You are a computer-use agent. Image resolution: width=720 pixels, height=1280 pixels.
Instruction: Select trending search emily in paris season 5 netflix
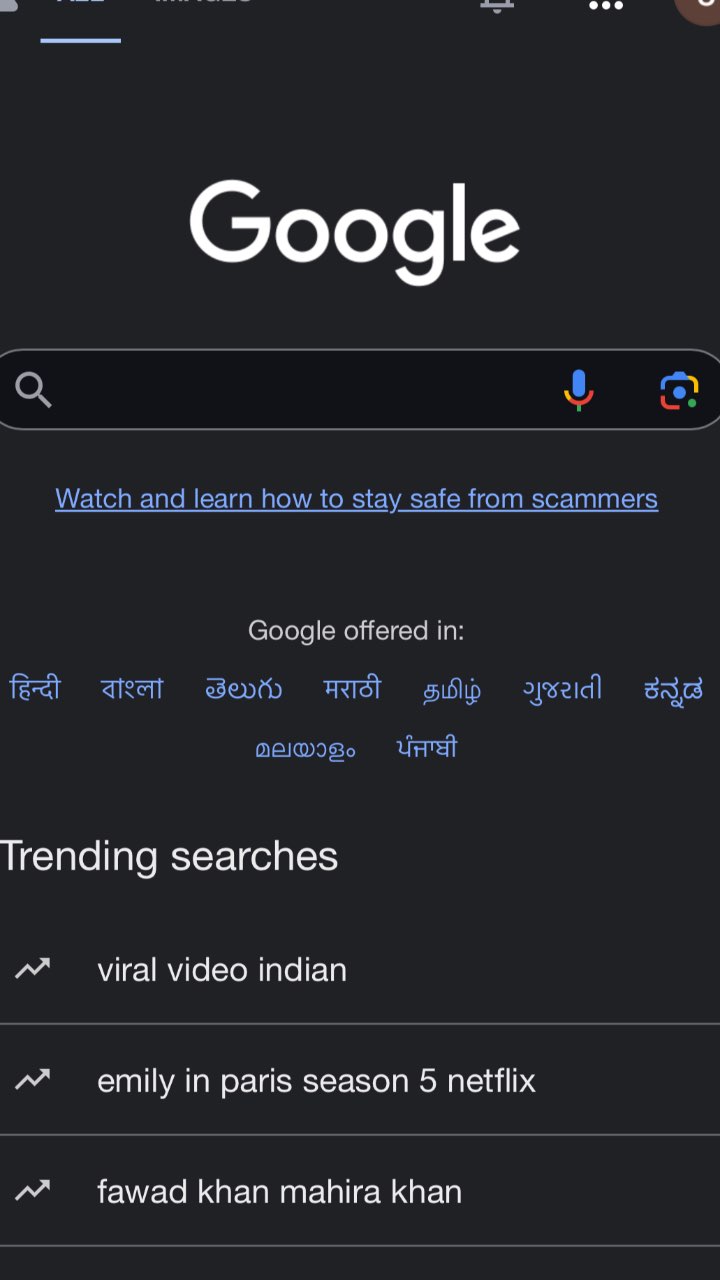pyautogui.click(x=360, y=1080)
